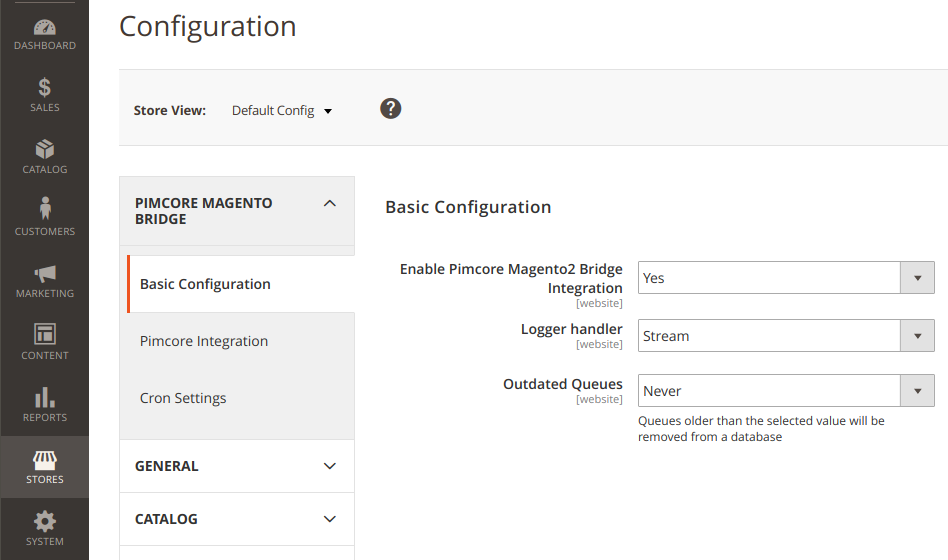Open the Logger handler dropdown
The image size is (948, 560).
(x=785, y=336)
